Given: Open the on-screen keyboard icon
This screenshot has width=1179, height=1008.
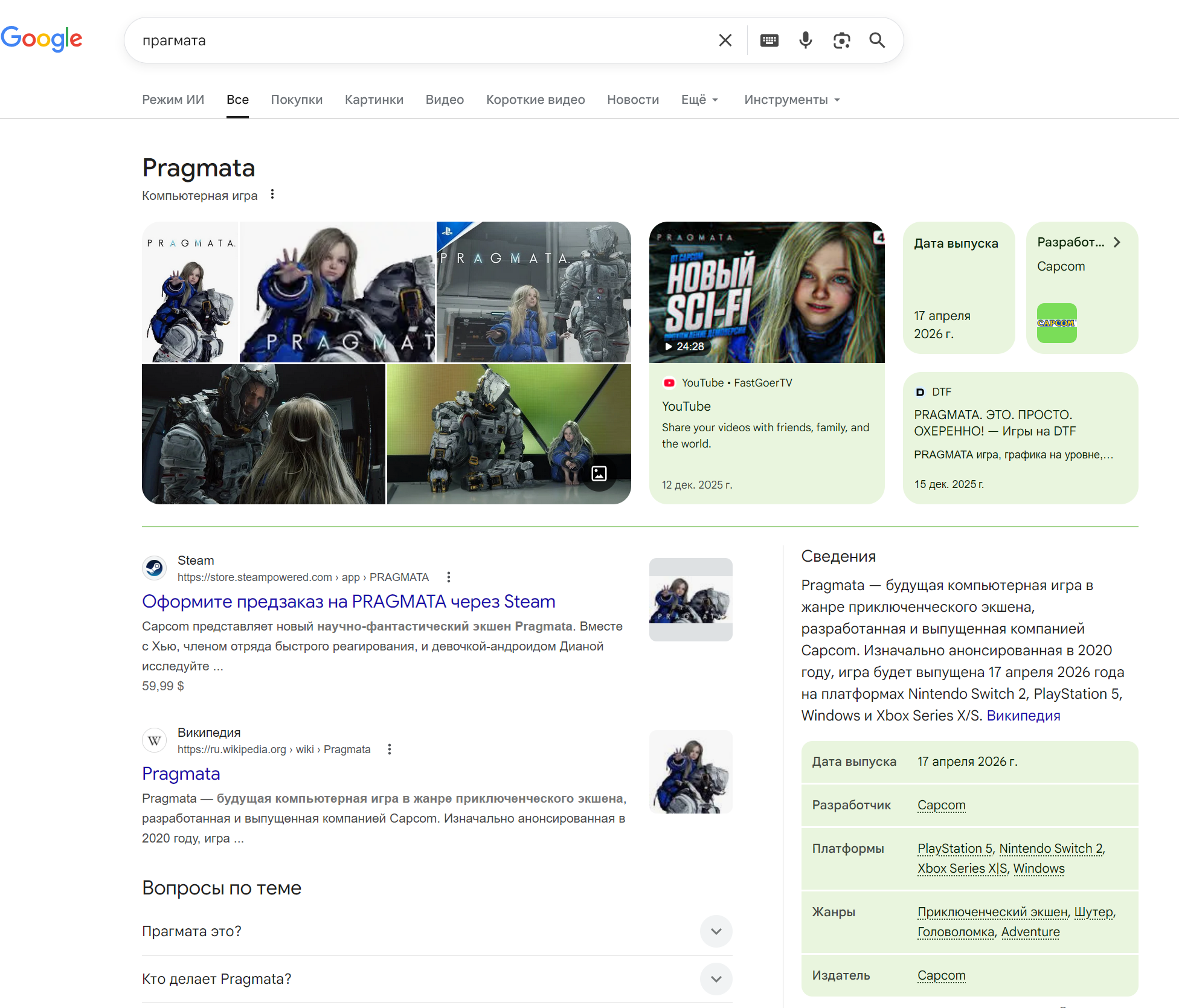Looking at the screenshot, I should [769, 40].
